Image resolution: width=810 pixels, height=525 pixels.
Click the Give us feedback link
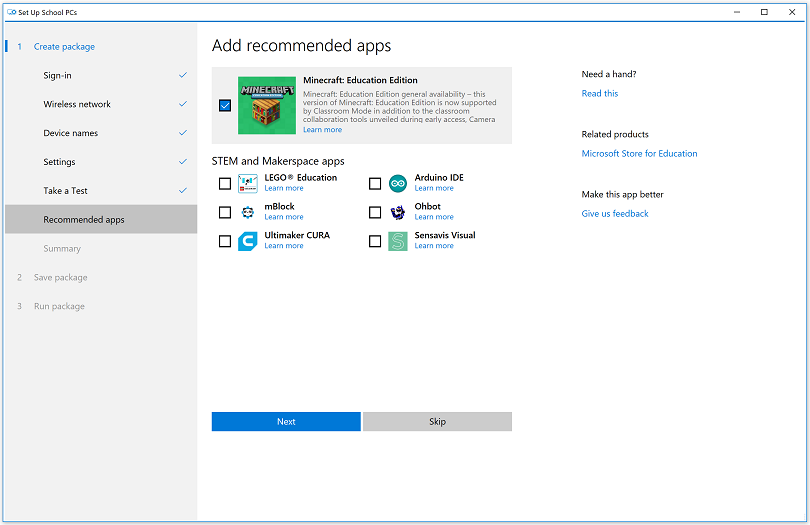[x=615, y=214]
